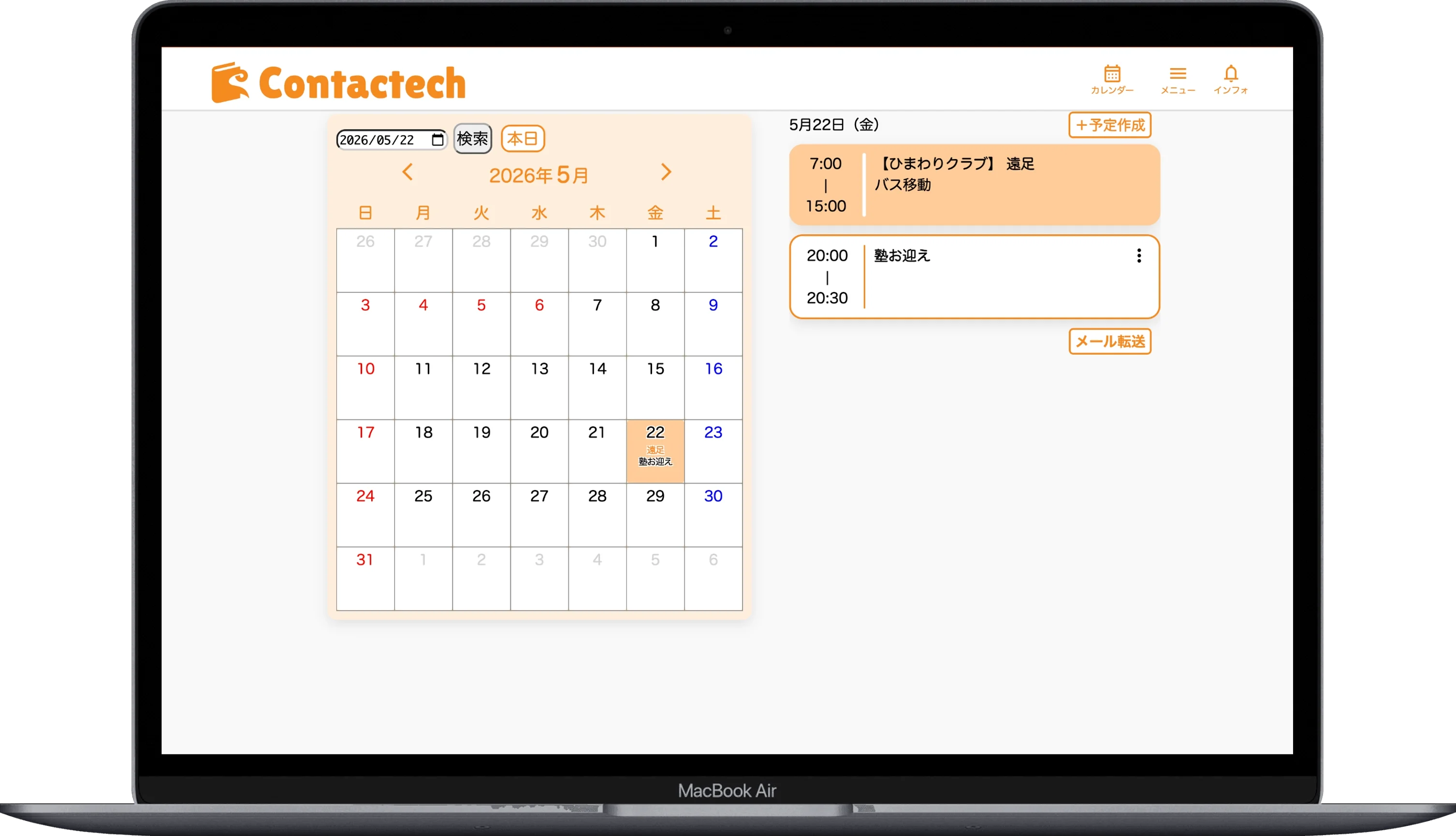Go to previous month arrow
This screenshot has height=836, width=1456.
(408, 172)
